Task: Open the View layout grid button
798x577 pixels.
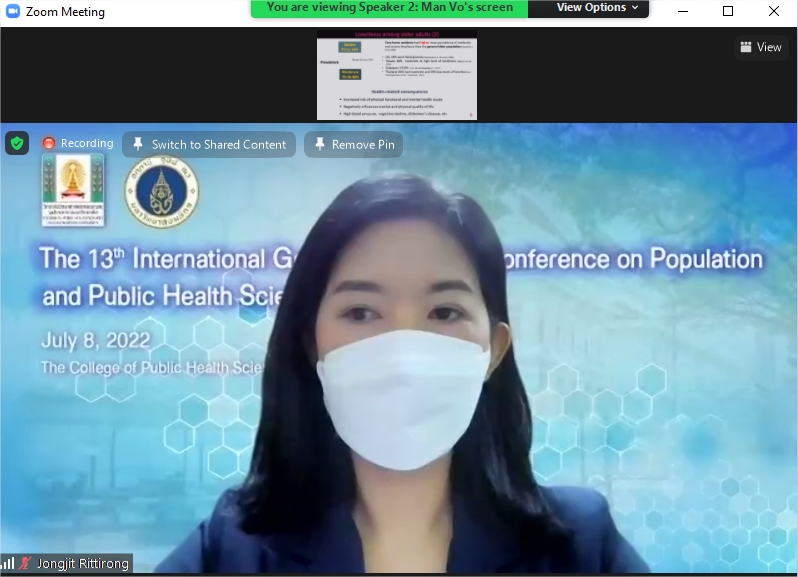Action: coord(760,47)
